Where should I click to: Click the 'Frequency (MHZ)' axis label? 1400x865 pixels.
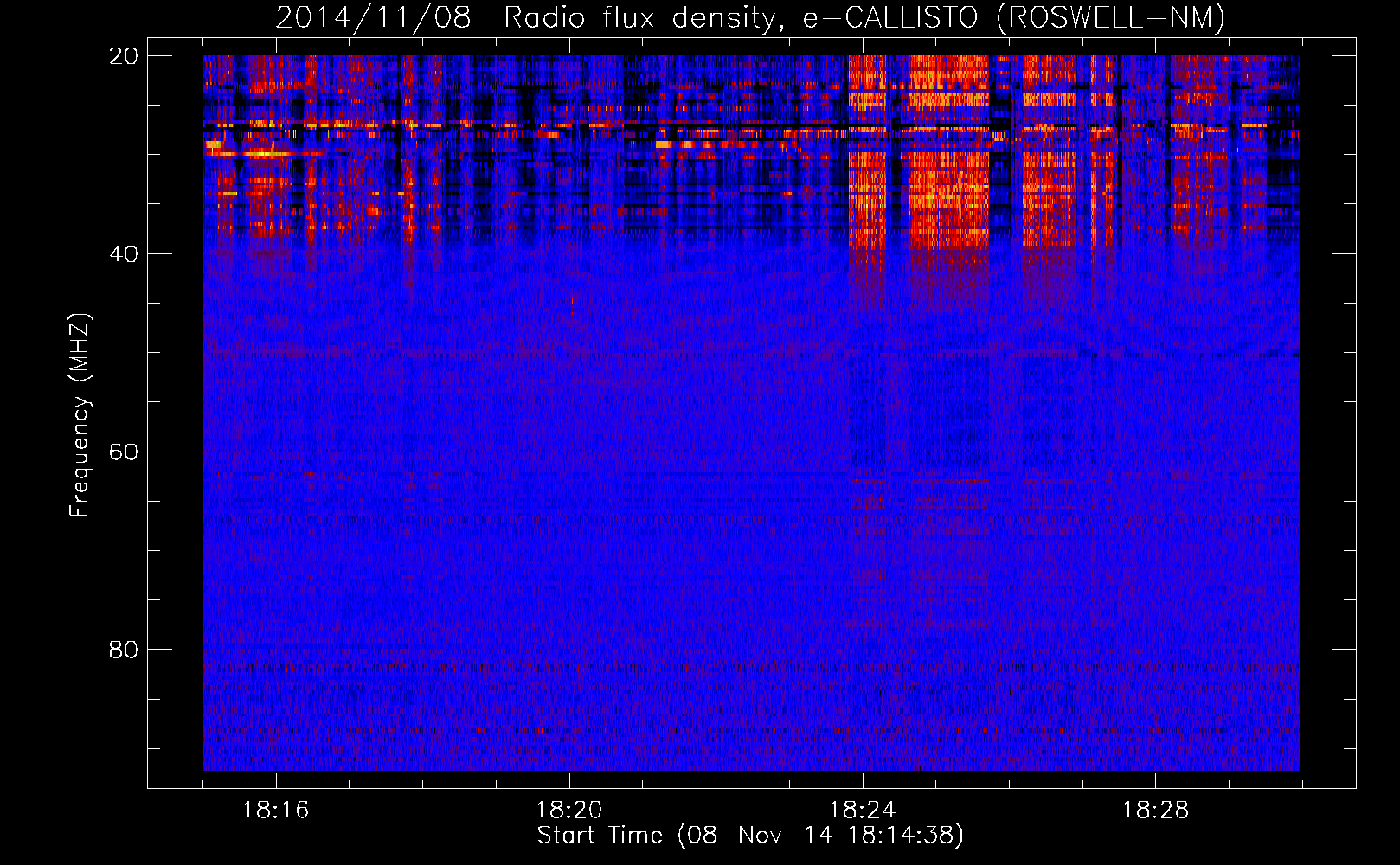click(80, 415)
